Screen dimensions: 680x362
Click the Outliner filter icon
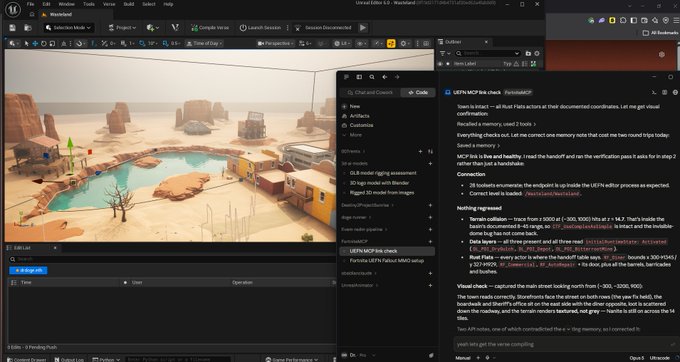pyautogui.click(x=443, y=53)
